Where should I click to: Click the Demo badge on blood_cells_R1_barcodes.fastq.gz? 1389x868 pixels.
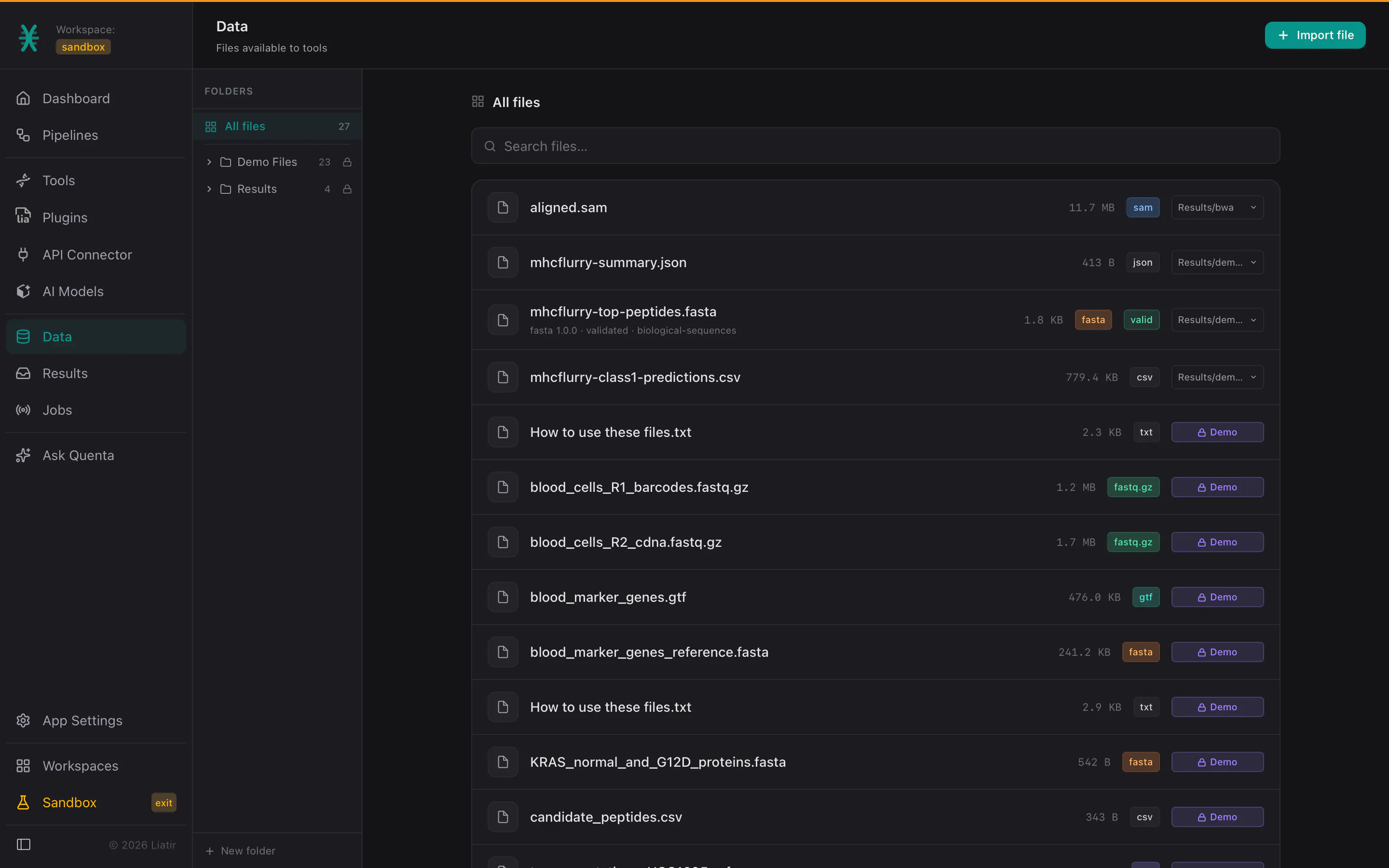pyautogui.click(x=1217, y=487)
